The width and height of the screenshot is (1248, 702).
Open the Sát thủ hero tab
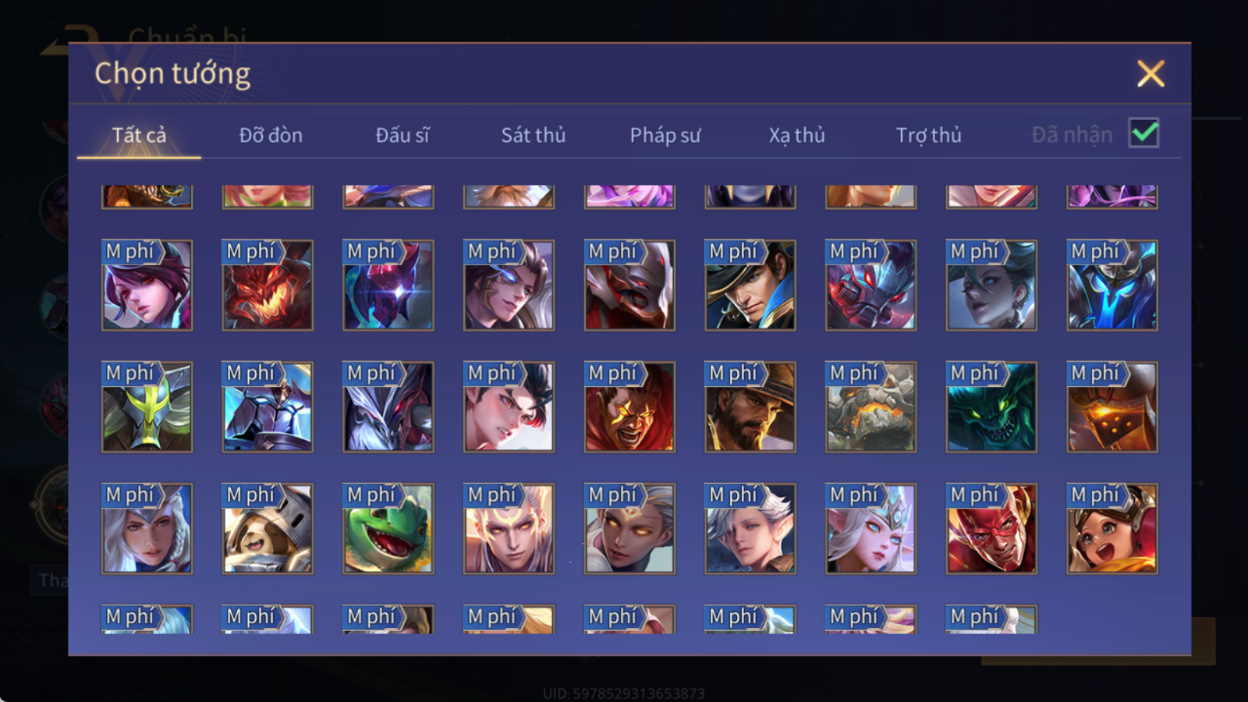click(x=533, y=135)
